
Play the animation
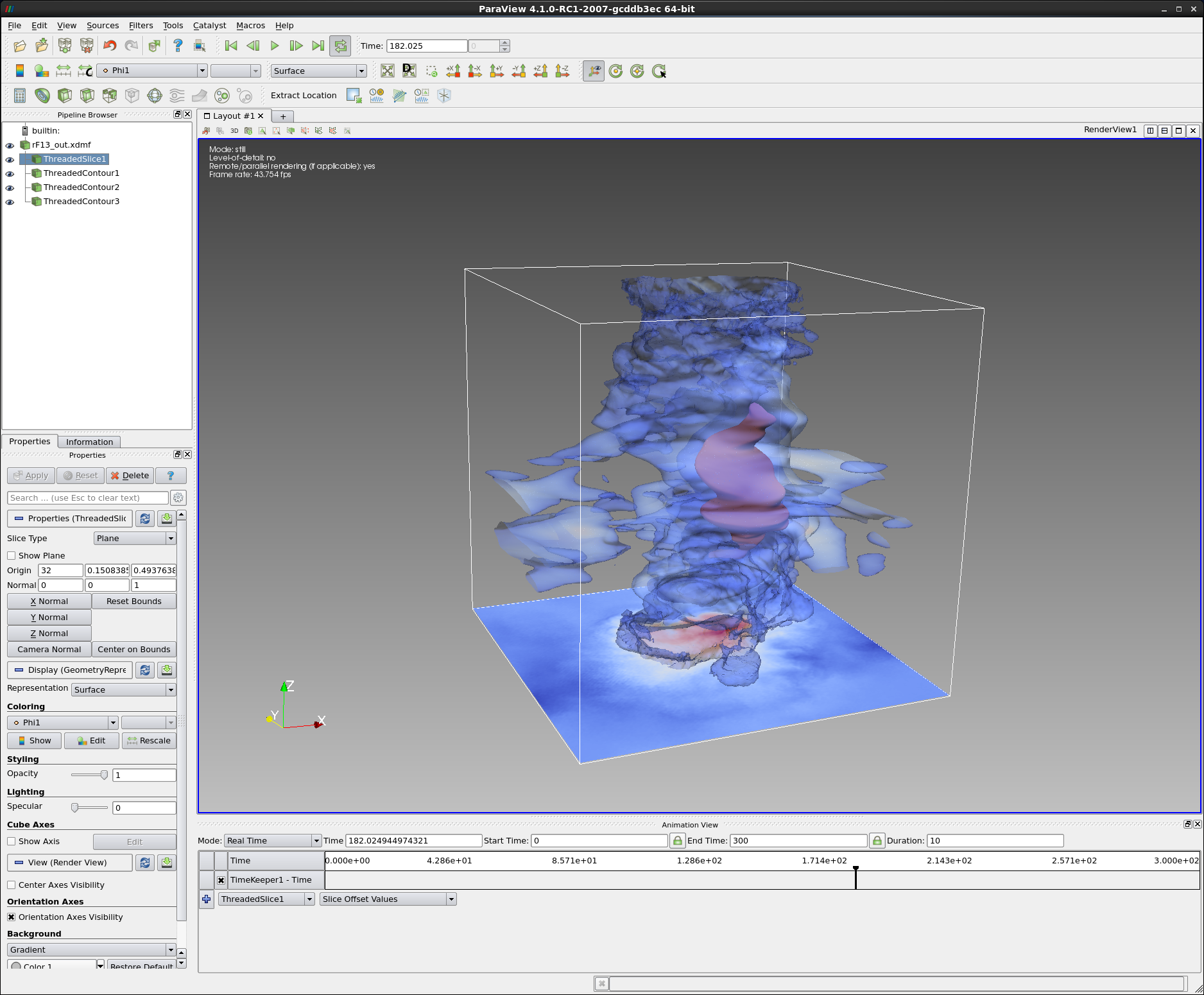pos(275,46)
